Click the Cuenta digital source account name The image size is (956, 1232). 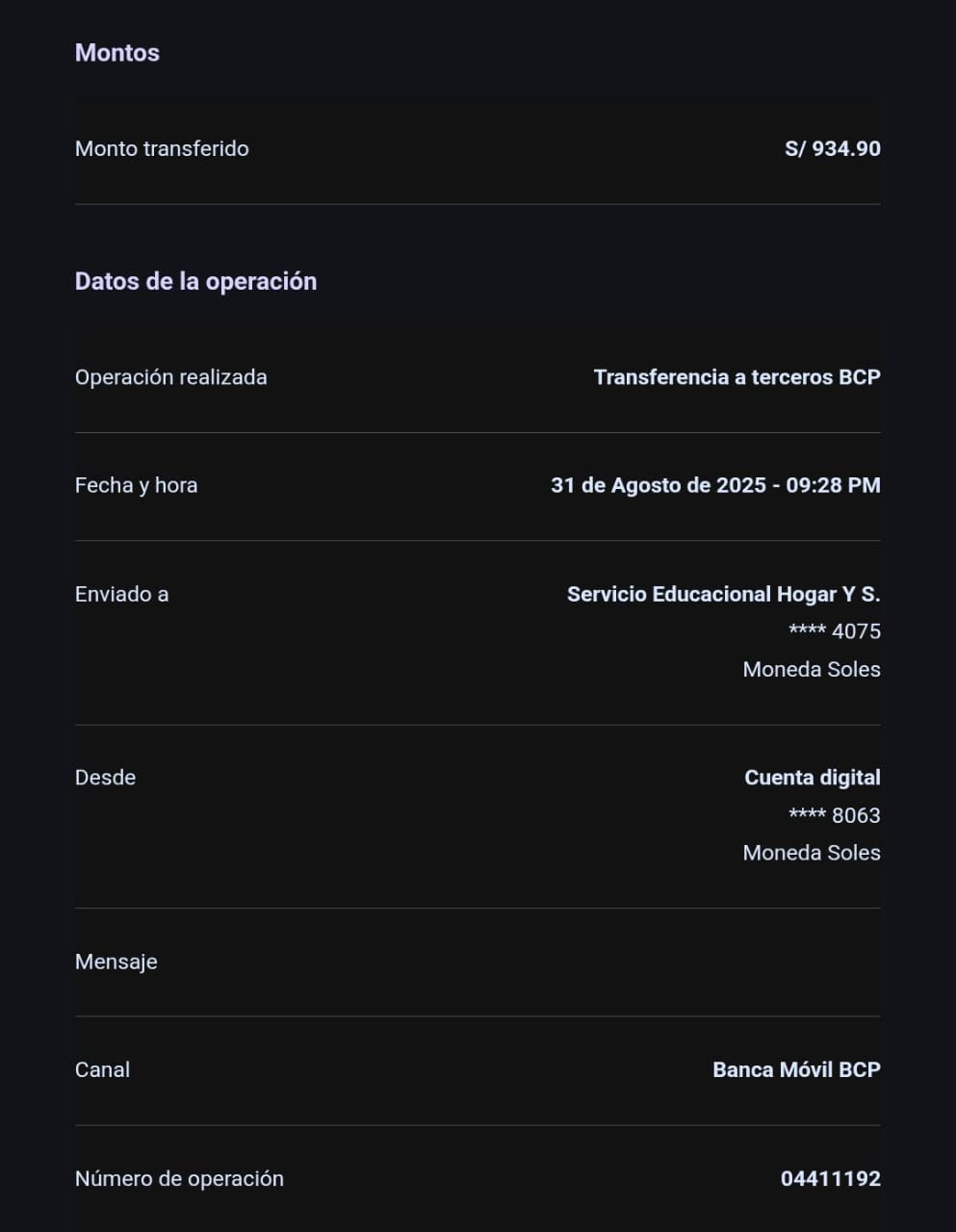[x=812, y=778]
